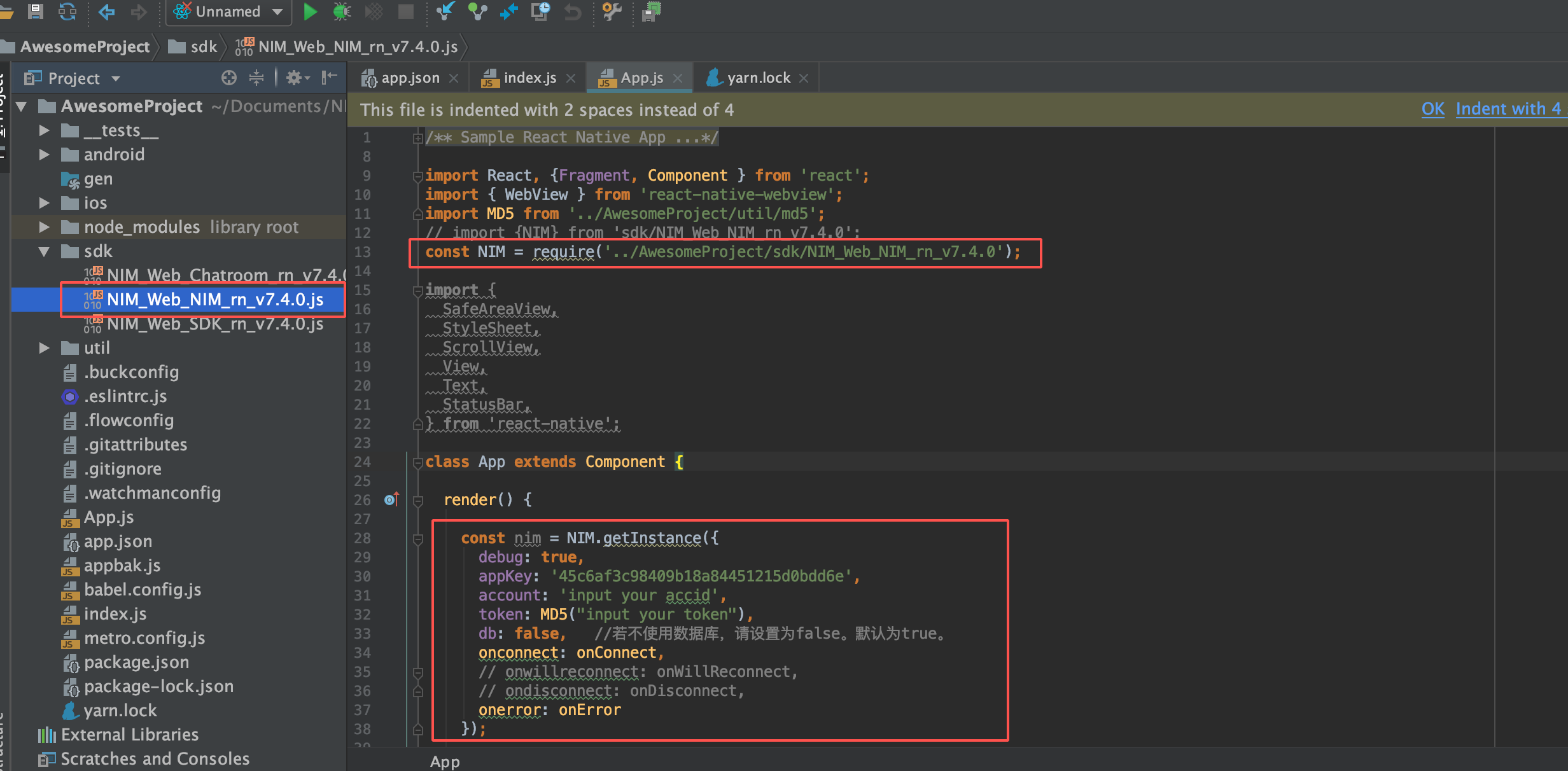This screenshot has height=771, width=1568.
Task: Hide the Project tool window
Action: click(x=329, y=78)
